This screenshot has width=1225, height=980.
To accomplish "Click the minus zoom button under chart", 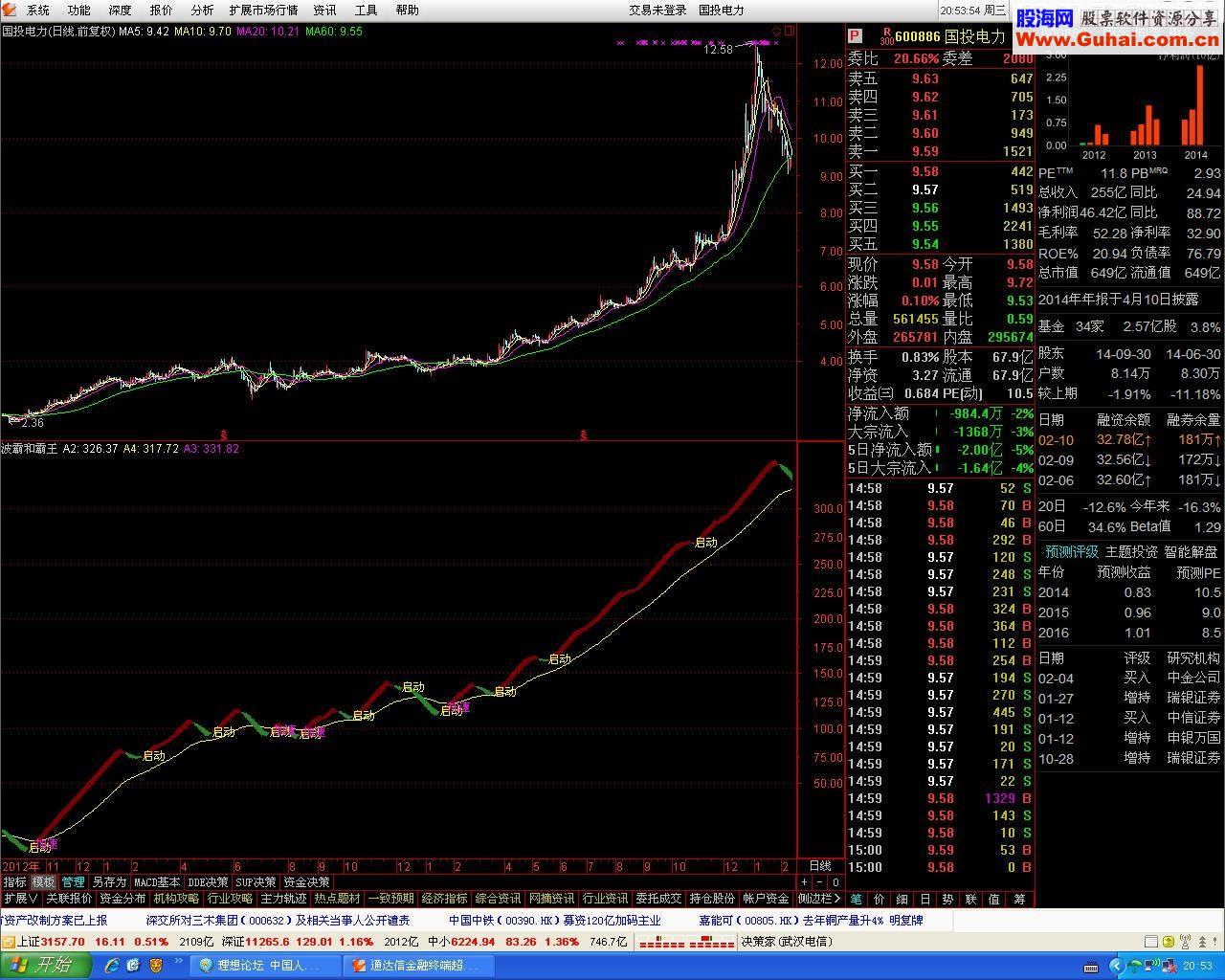I will point(820,882).
